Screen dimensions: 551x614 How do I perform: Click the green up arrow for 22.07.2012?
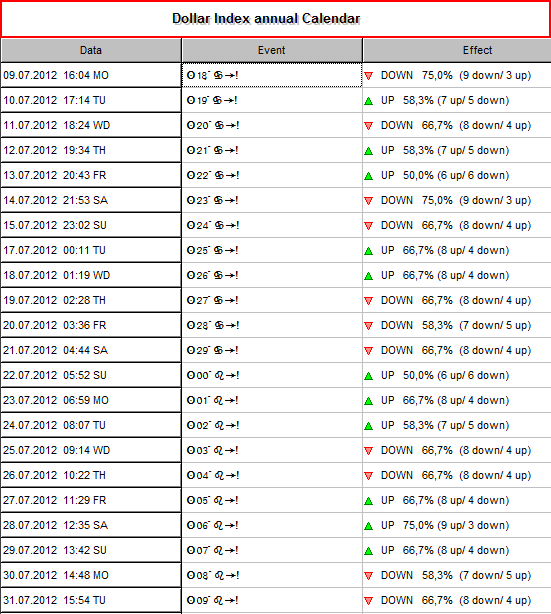[x=369, y=376]
